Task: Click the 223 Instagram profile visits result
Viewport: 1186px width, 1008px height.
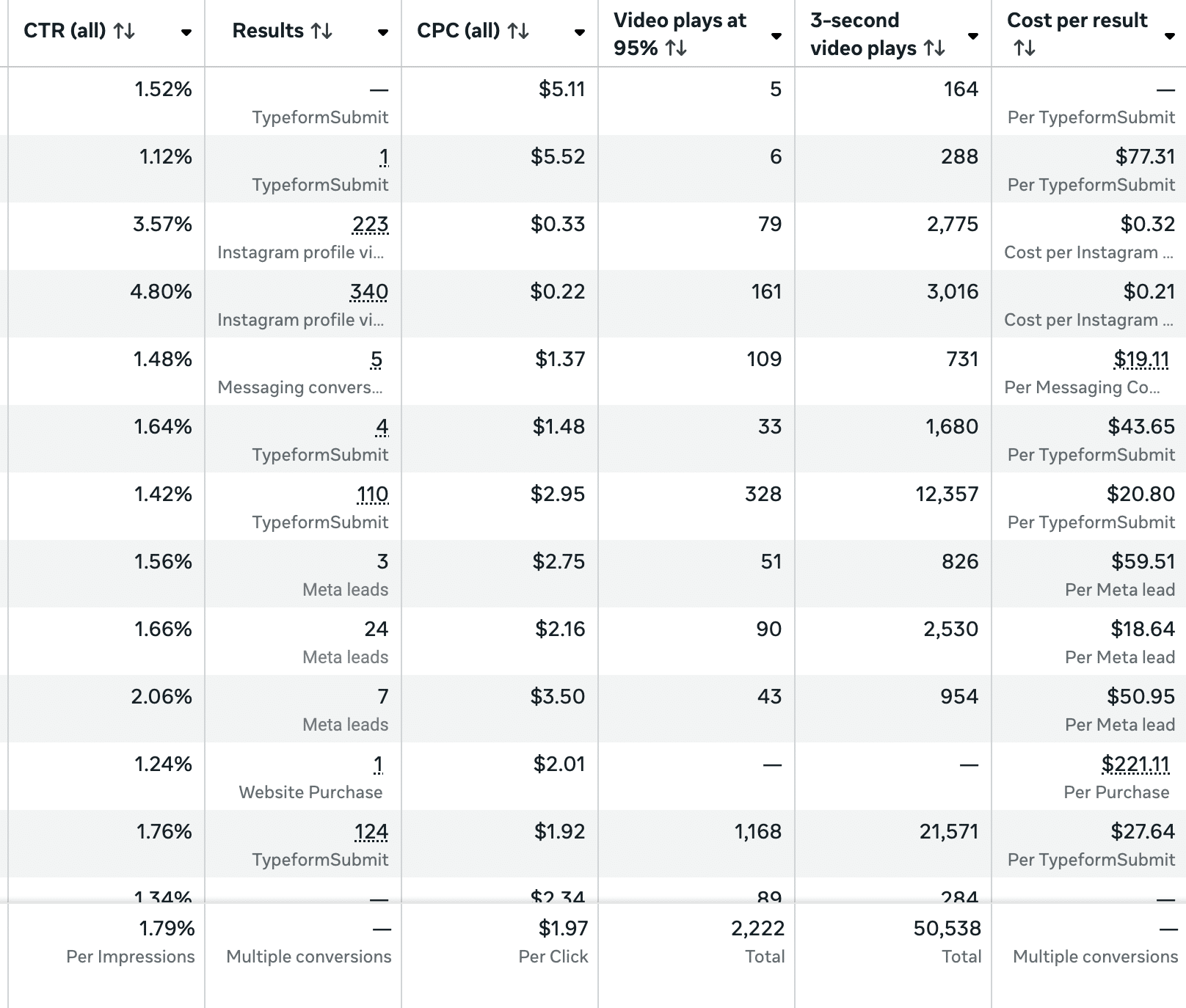Action: [370, 224]
